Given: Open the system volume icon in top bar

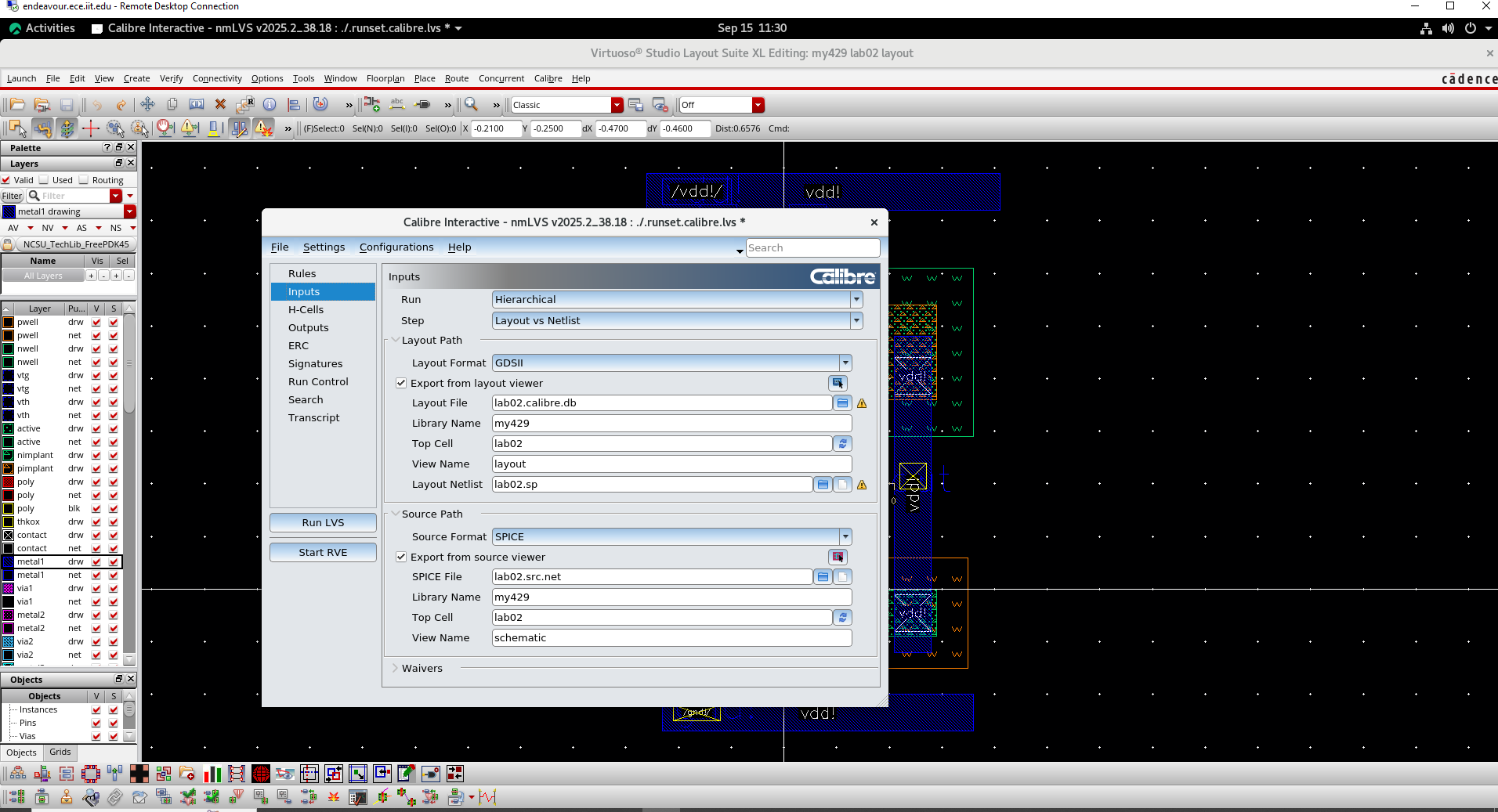Looking at the screenshot, I should click(x=1448, y=28).
